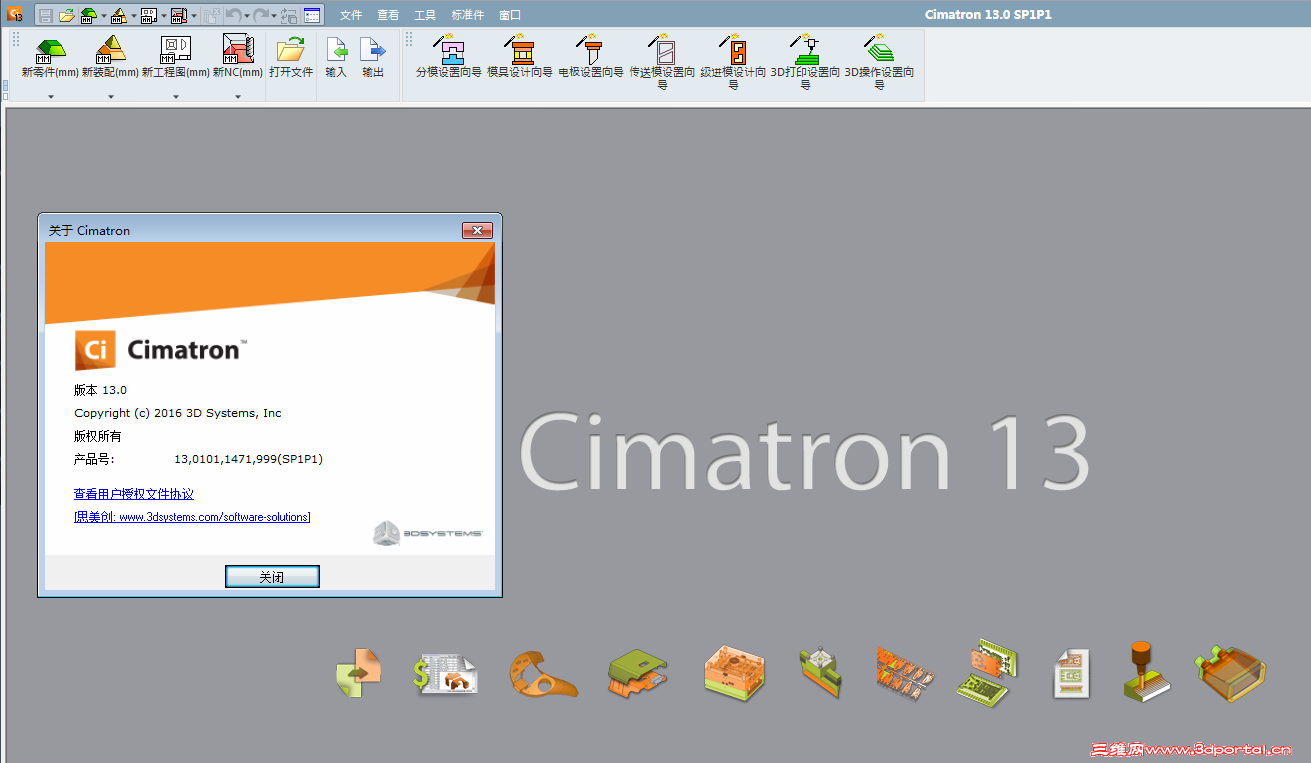Click the orange mold base assembly icon at bottom

pos(734,672)
